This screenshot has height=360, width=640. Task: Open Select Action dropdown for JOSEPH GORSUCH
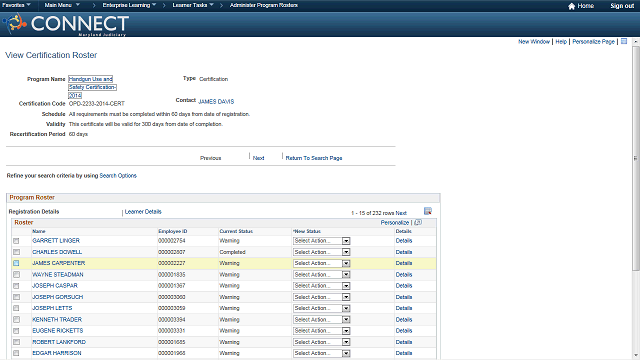(x=322, y=297)
